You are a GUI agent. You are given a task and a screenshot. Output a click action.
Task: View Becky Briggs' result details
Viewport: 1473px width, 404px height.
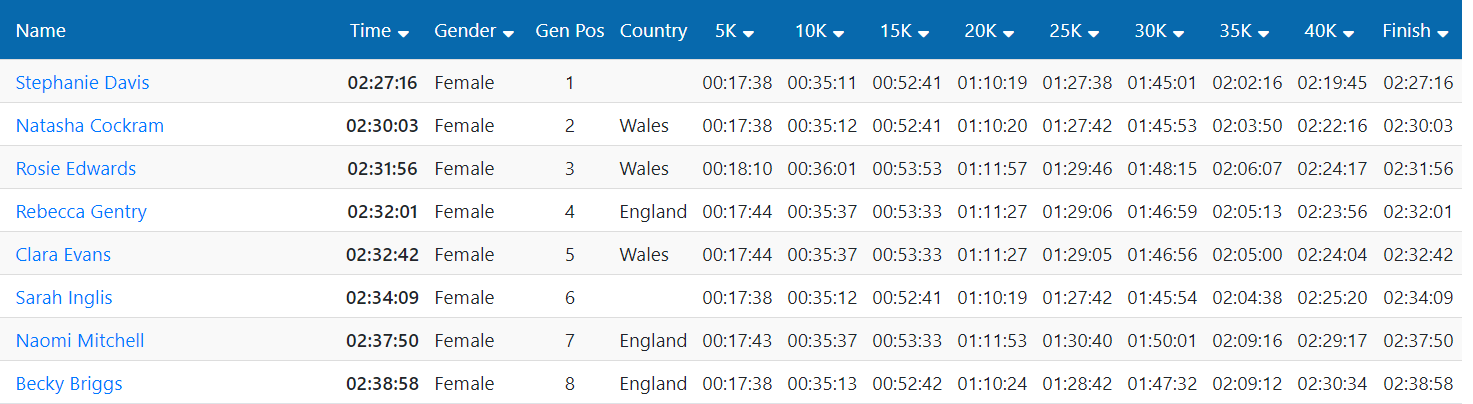point(70,383)
